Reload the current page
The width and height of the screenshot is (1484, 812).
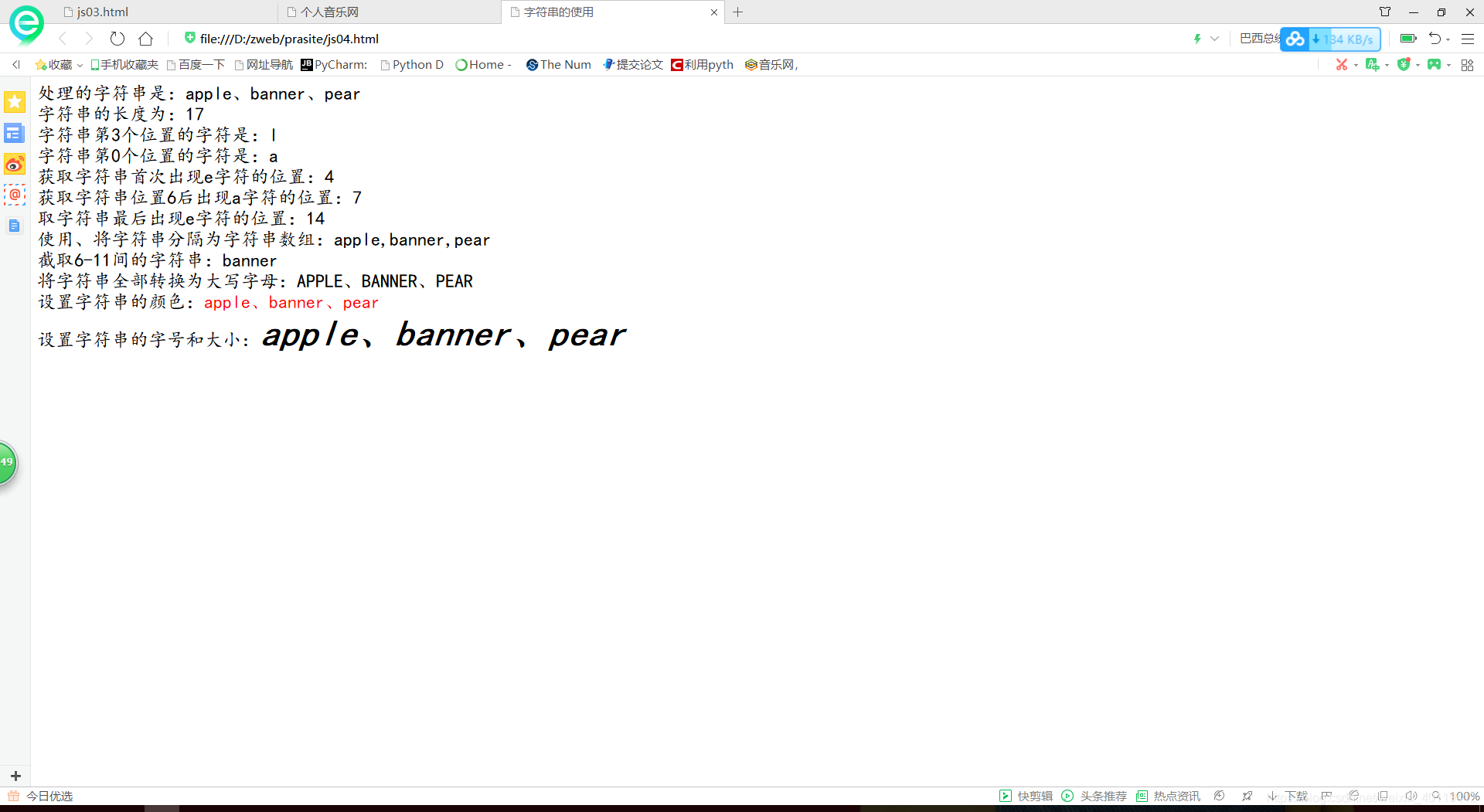117,39
